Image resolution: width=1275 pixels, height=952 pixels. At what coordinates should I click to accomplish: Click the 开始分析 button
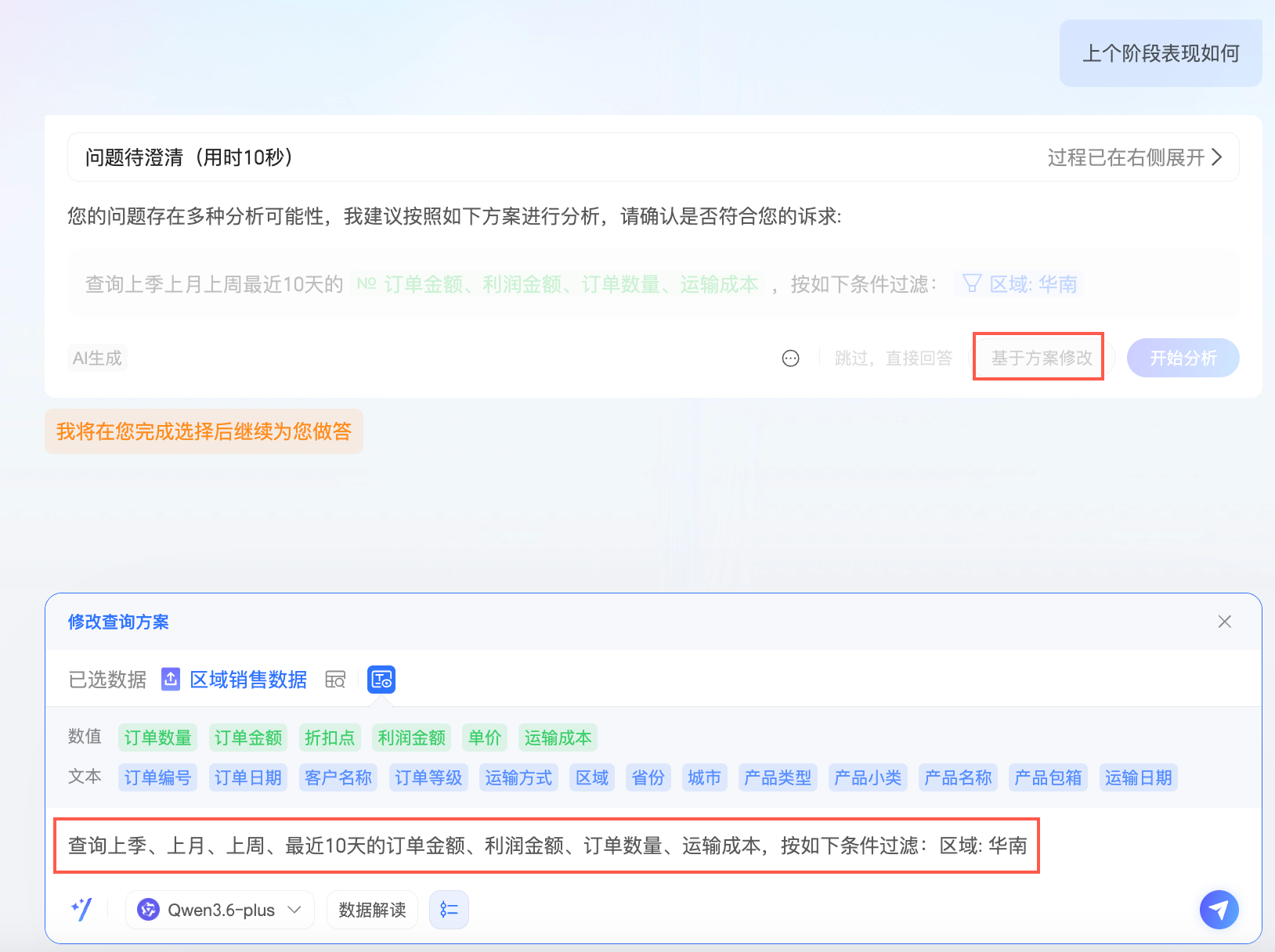[1183, 358]
